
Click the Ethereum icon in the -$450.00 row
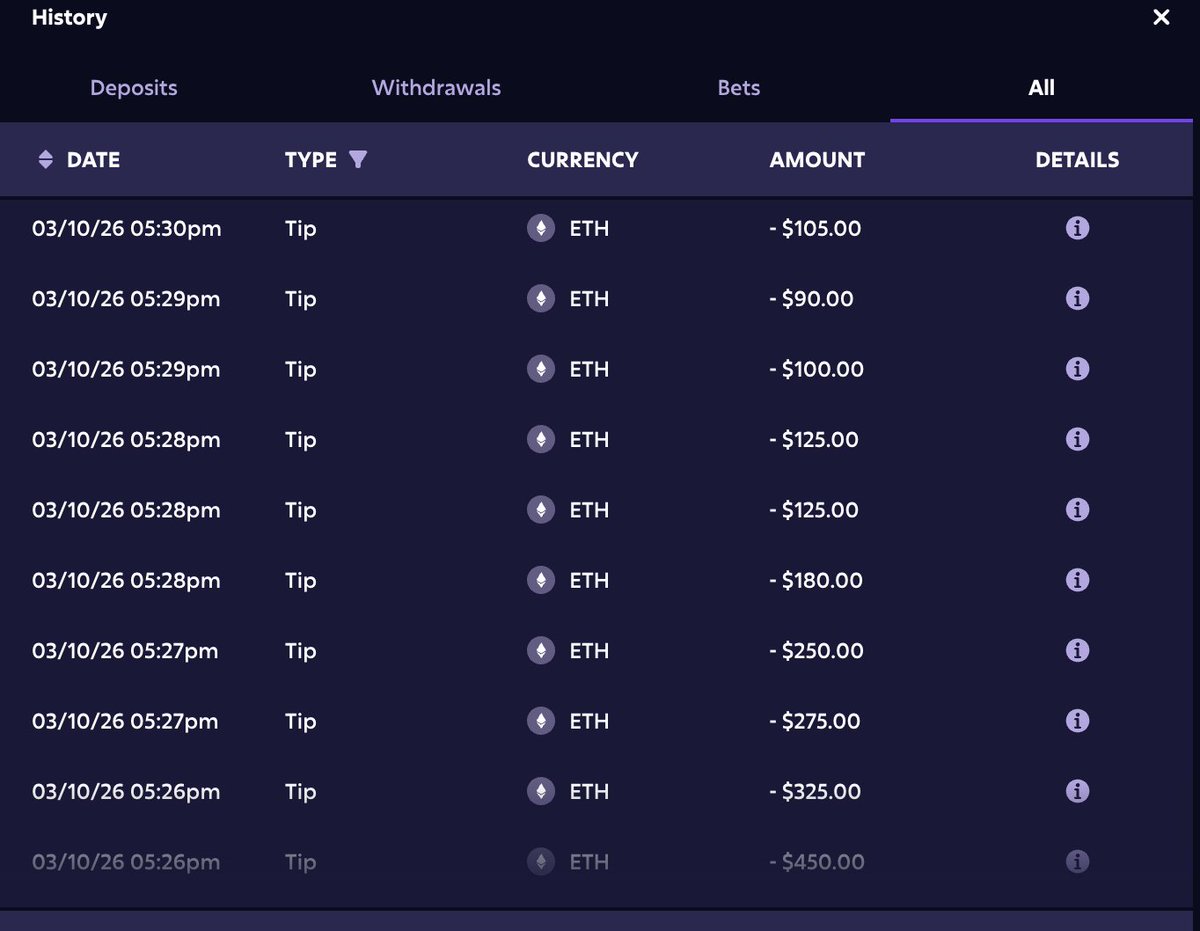[541, 862]
